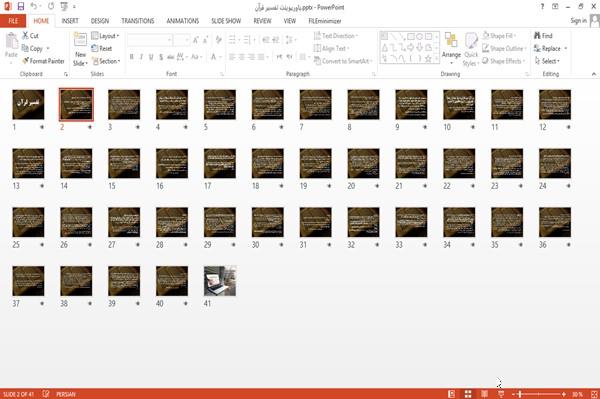Open the Select dropdown in Editing
The height and width of the screenshot is (399, 600).
pos(547,61)
